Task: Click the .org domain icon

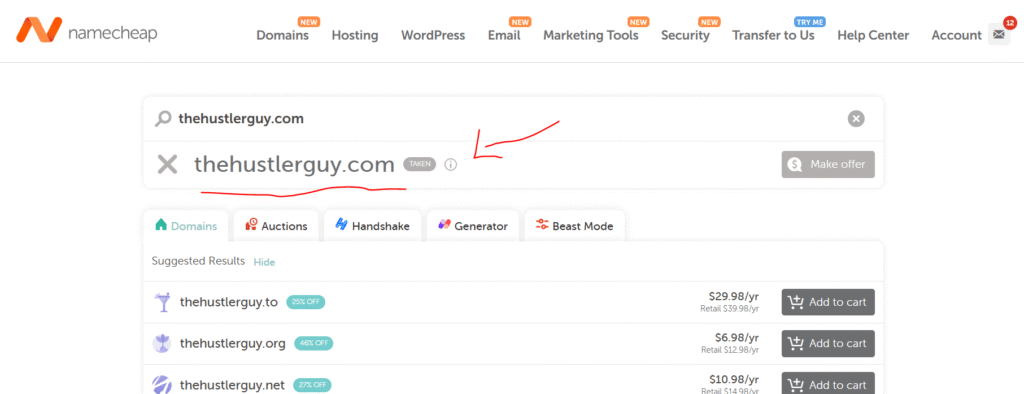Action: (x=161, y=343)
